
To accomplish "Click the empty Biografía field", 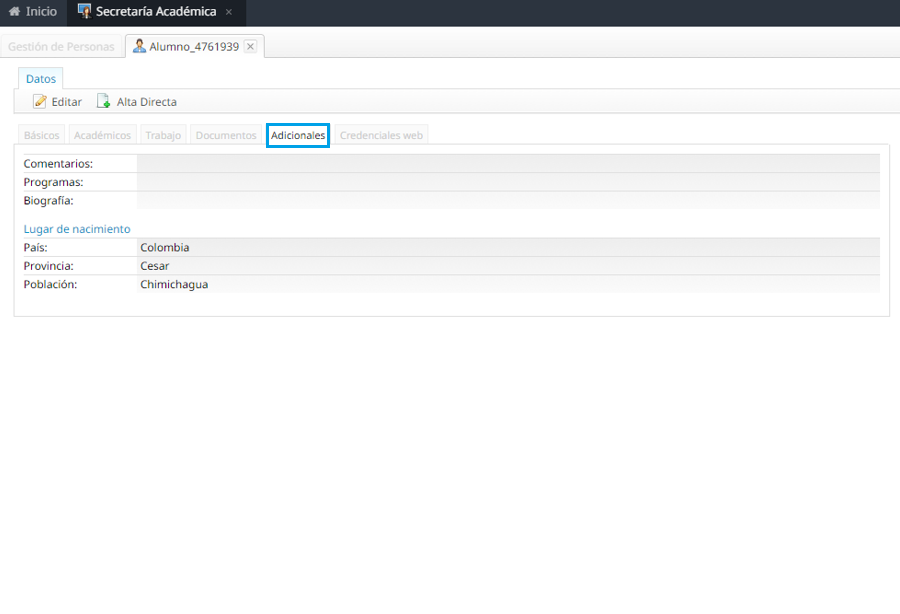I will (x=508, y=200).
